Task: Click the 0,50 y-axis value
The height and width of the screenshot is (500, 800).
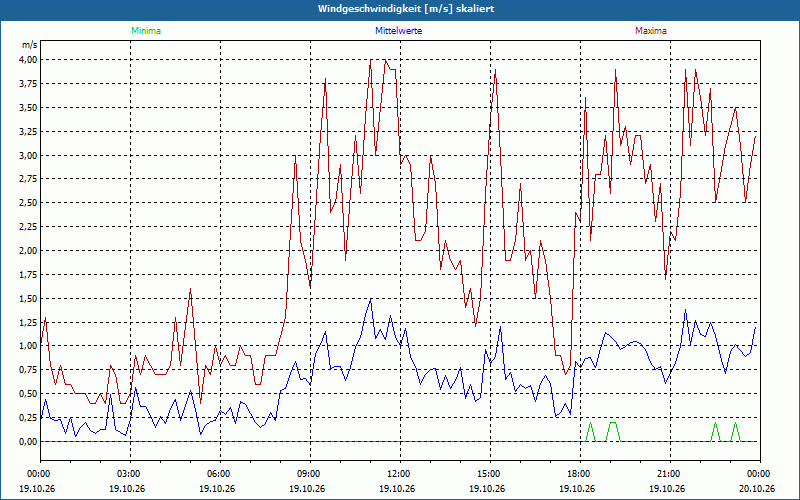Action: (x=28, y=394)
